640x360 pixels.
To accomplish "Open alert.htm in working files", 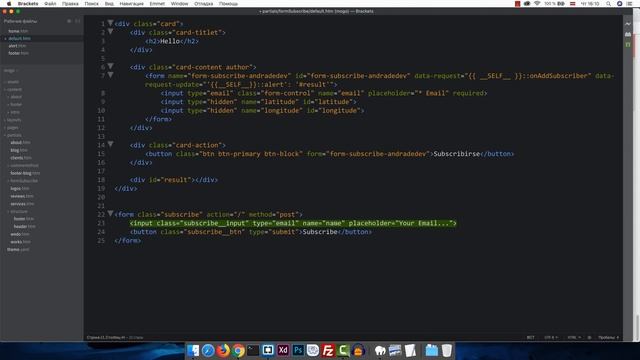I will point(17,46).
